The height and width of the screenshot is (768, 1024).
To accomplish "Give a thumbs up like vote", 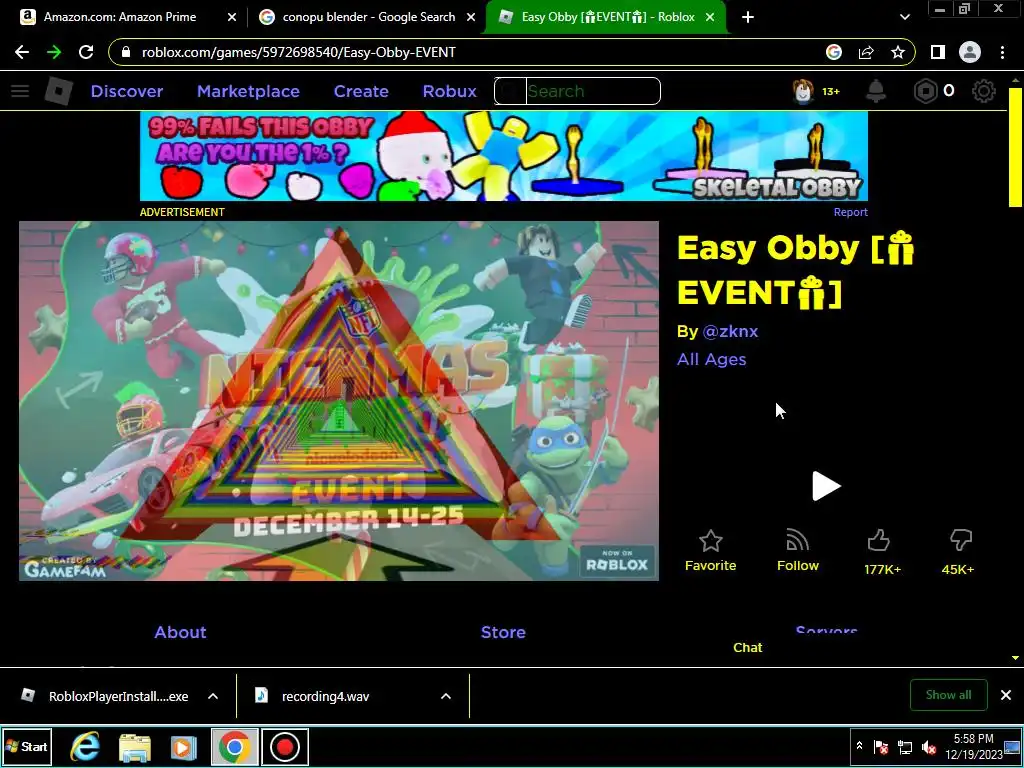I will (x=879, y=541).
